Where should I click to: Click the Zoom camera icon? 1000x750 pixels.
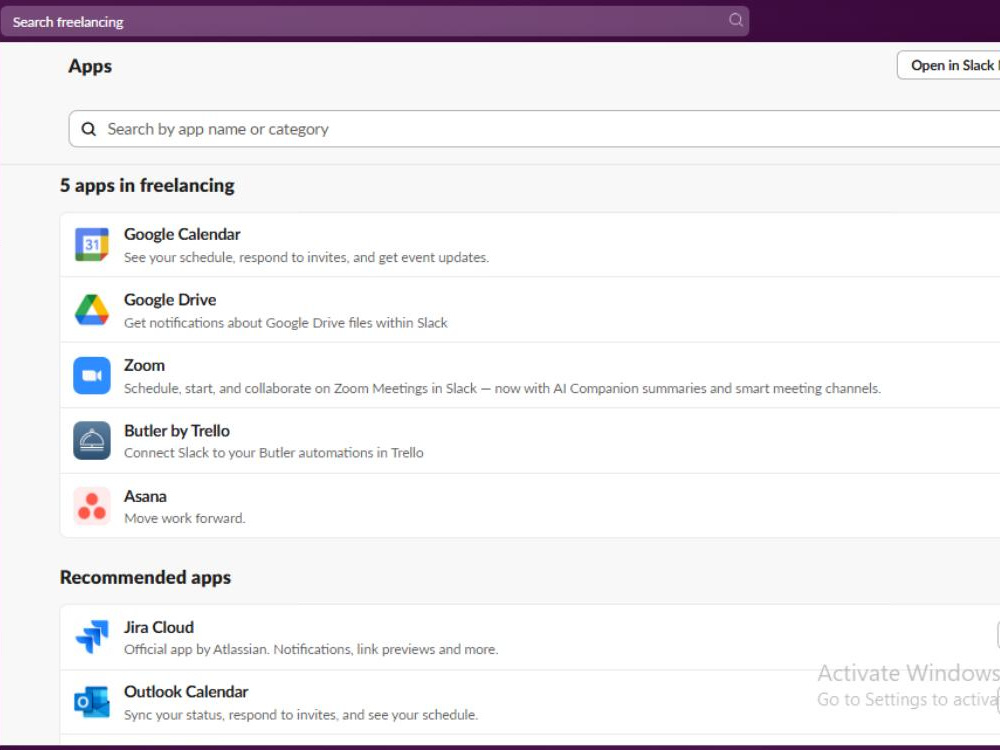tap(92, 376)
